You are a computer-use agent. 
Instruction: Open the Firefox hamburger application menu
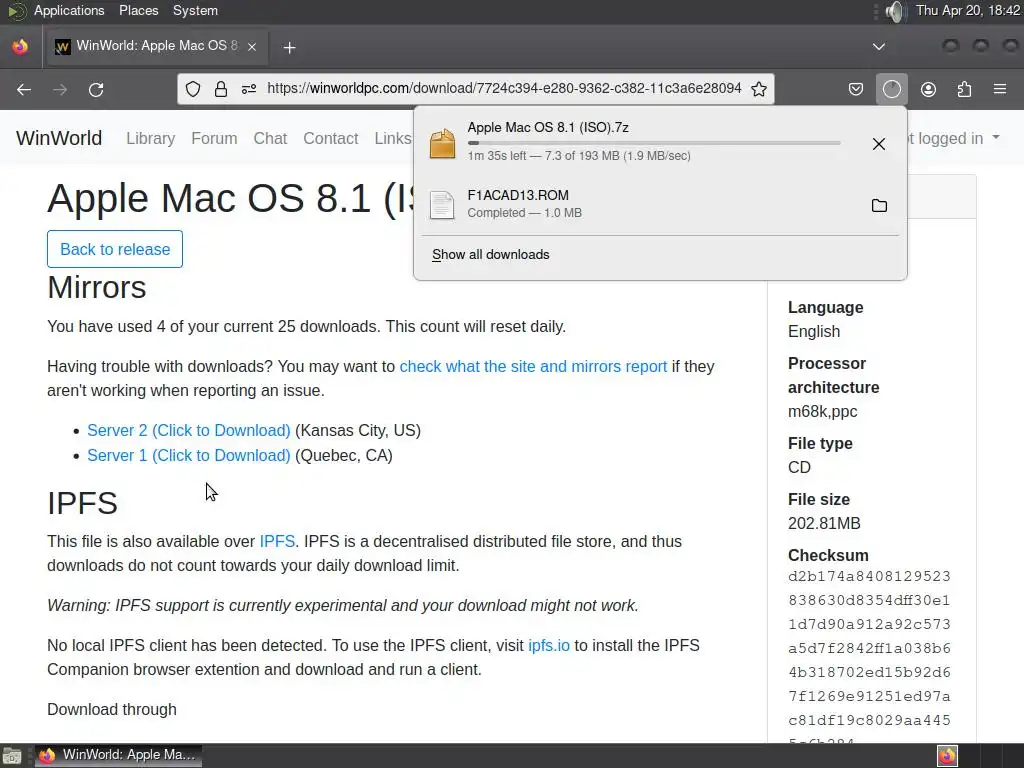[x=1000, y=89]
